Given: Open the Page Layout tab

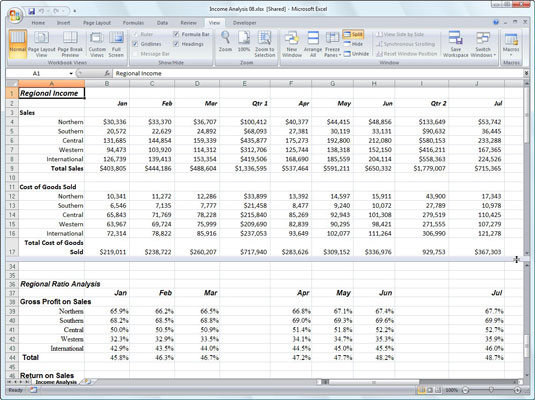Looking at the screenshot, I should click(x=97, y=23).
